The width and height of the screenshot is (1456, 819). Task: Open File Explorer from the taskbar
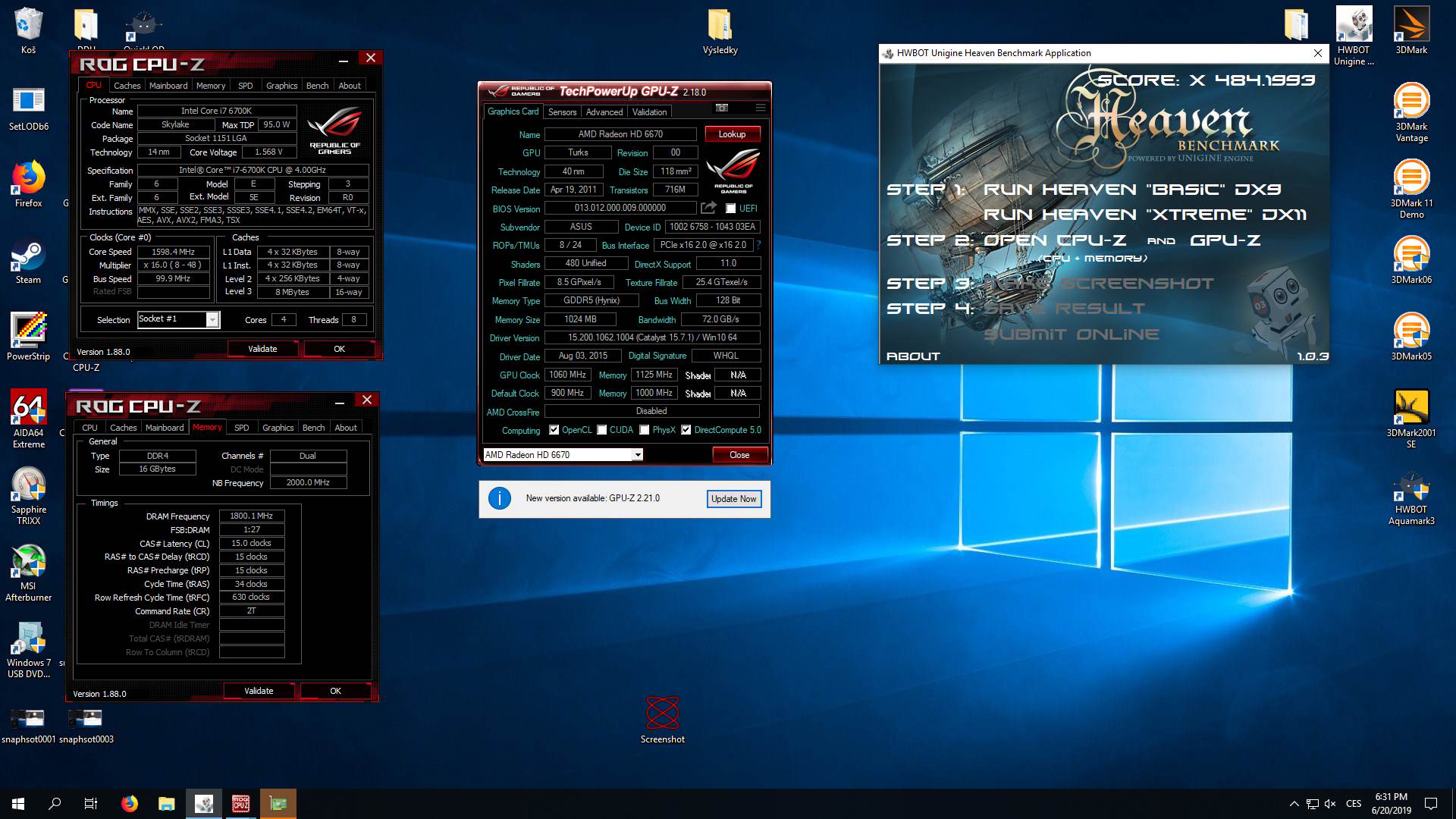tap(166, 804)
